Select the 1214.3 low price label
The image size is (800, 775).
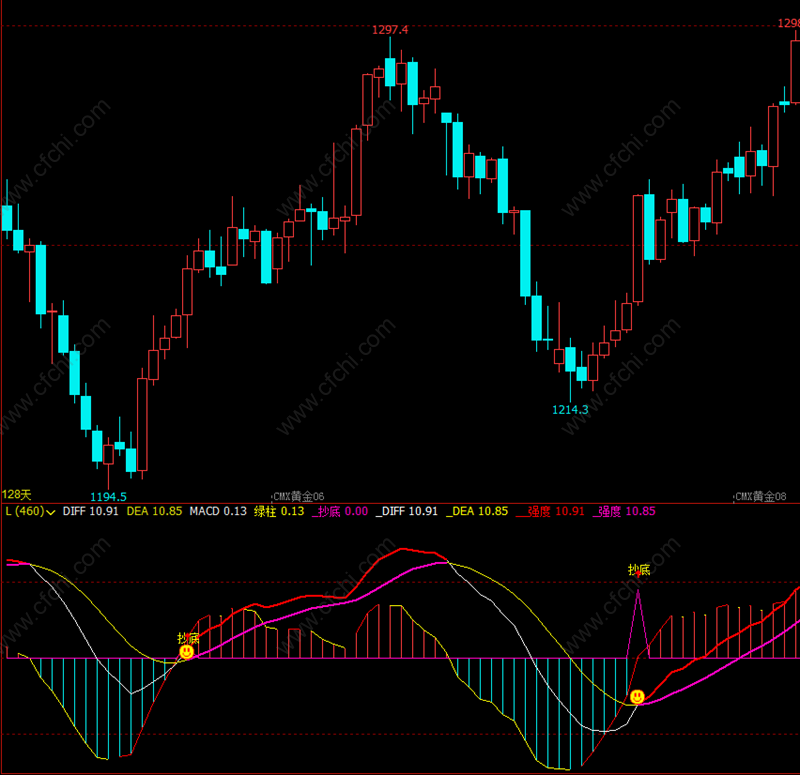click(x=570, y=409)
